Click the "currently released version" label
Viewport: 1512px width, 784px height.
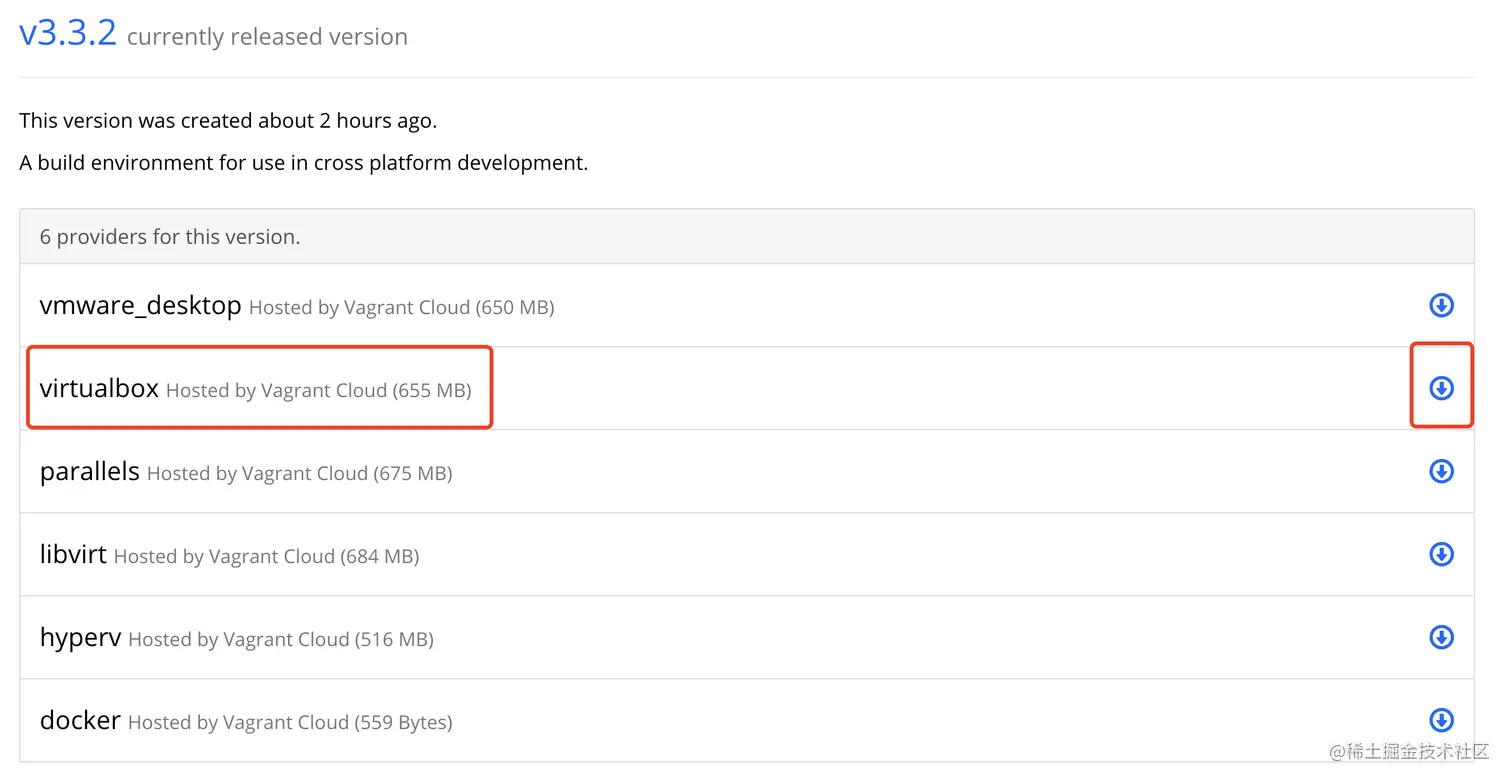pyautogui.click(x=267, y=37)
